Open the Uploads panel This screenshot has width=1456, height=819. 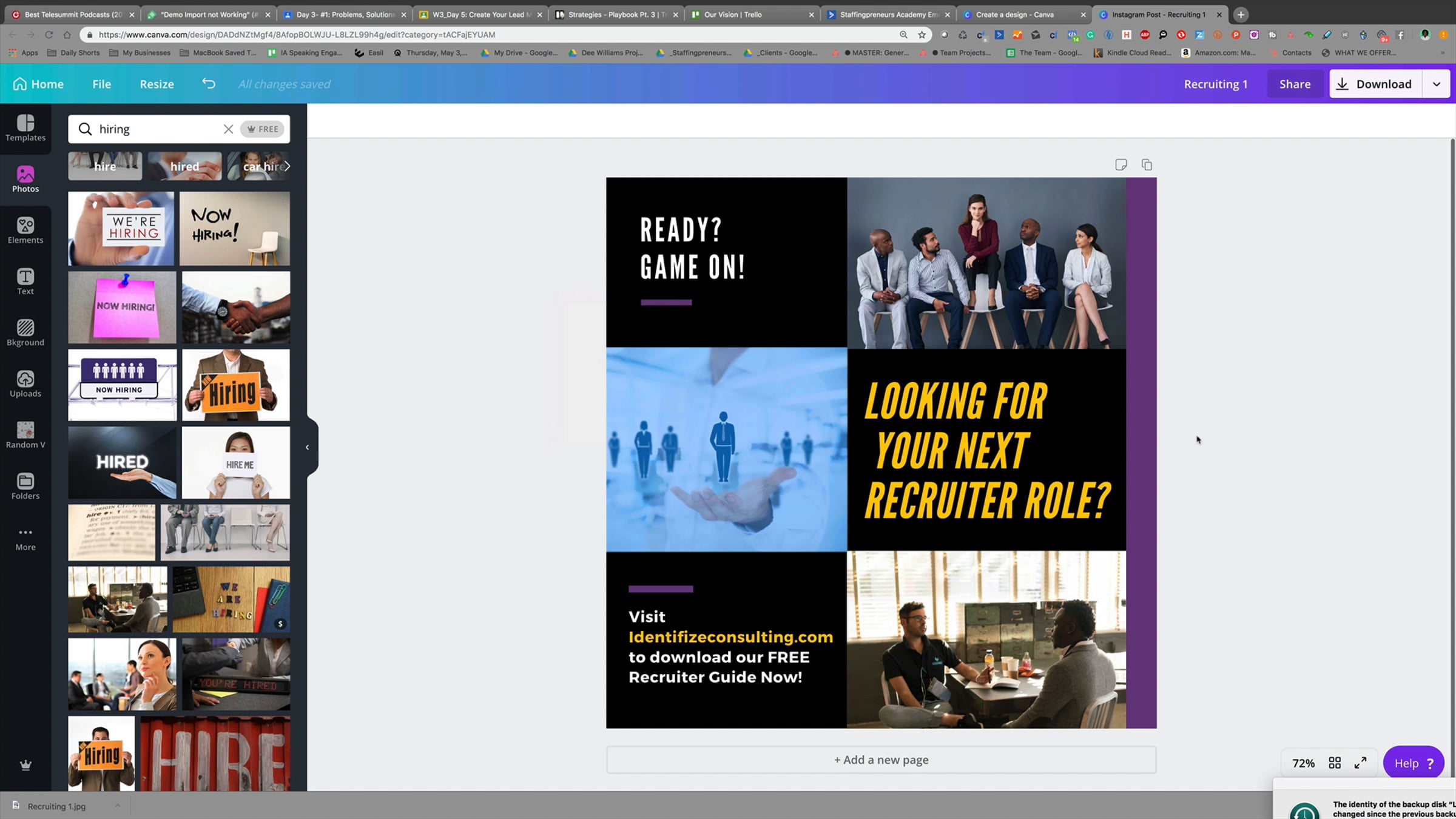25,384
